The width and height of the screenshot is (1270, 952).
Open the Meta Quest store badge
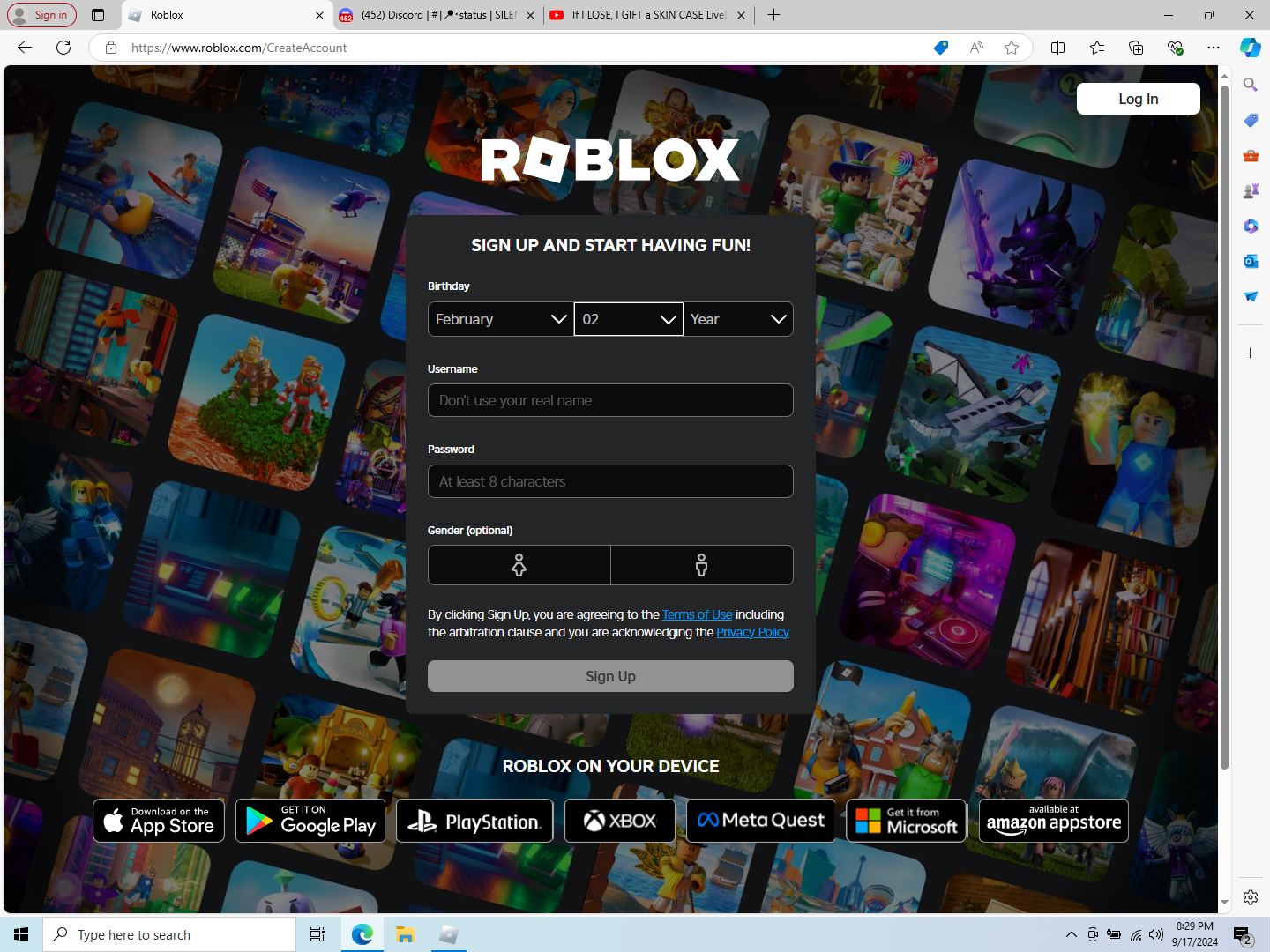click(x=761, y=821)
